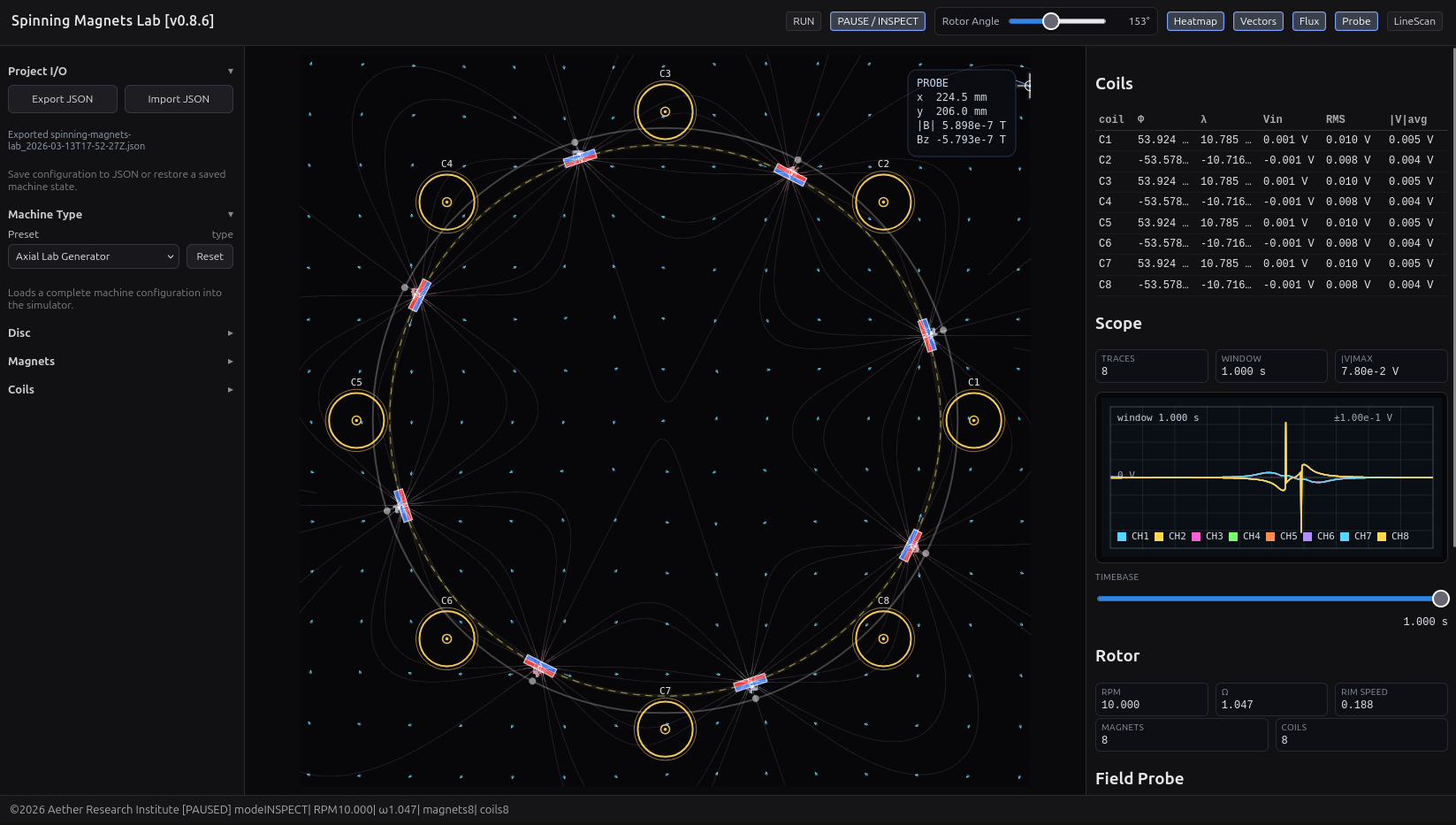Click coil C6 circle icon
The width and height of the screenshot is (1456, 825).
(446, 638)
